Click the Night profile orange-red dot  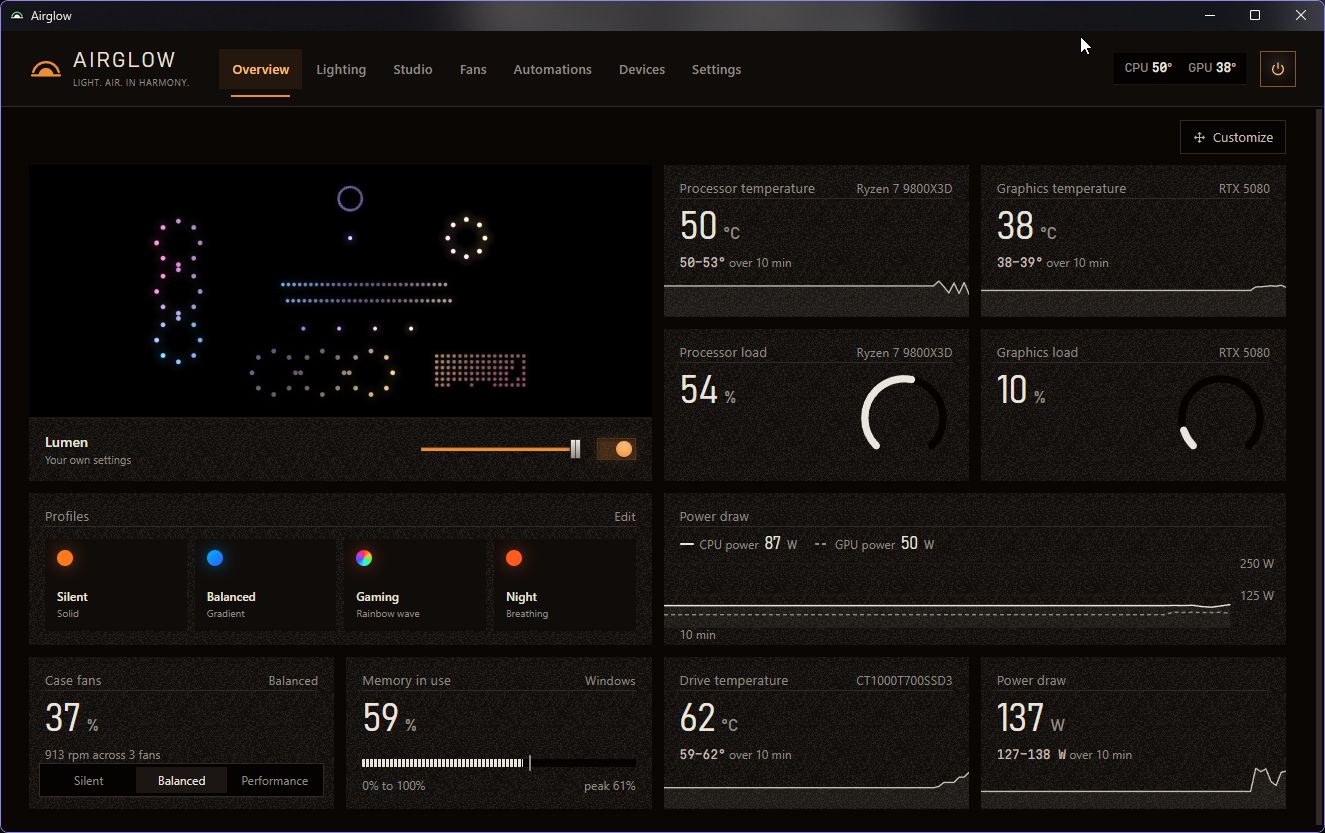(514, 558)
